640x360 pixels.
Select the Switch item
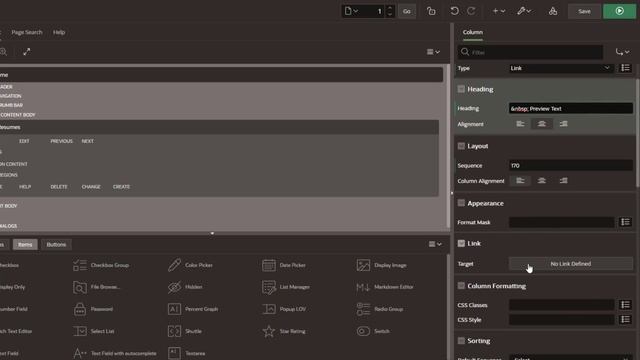click(373, 331)
